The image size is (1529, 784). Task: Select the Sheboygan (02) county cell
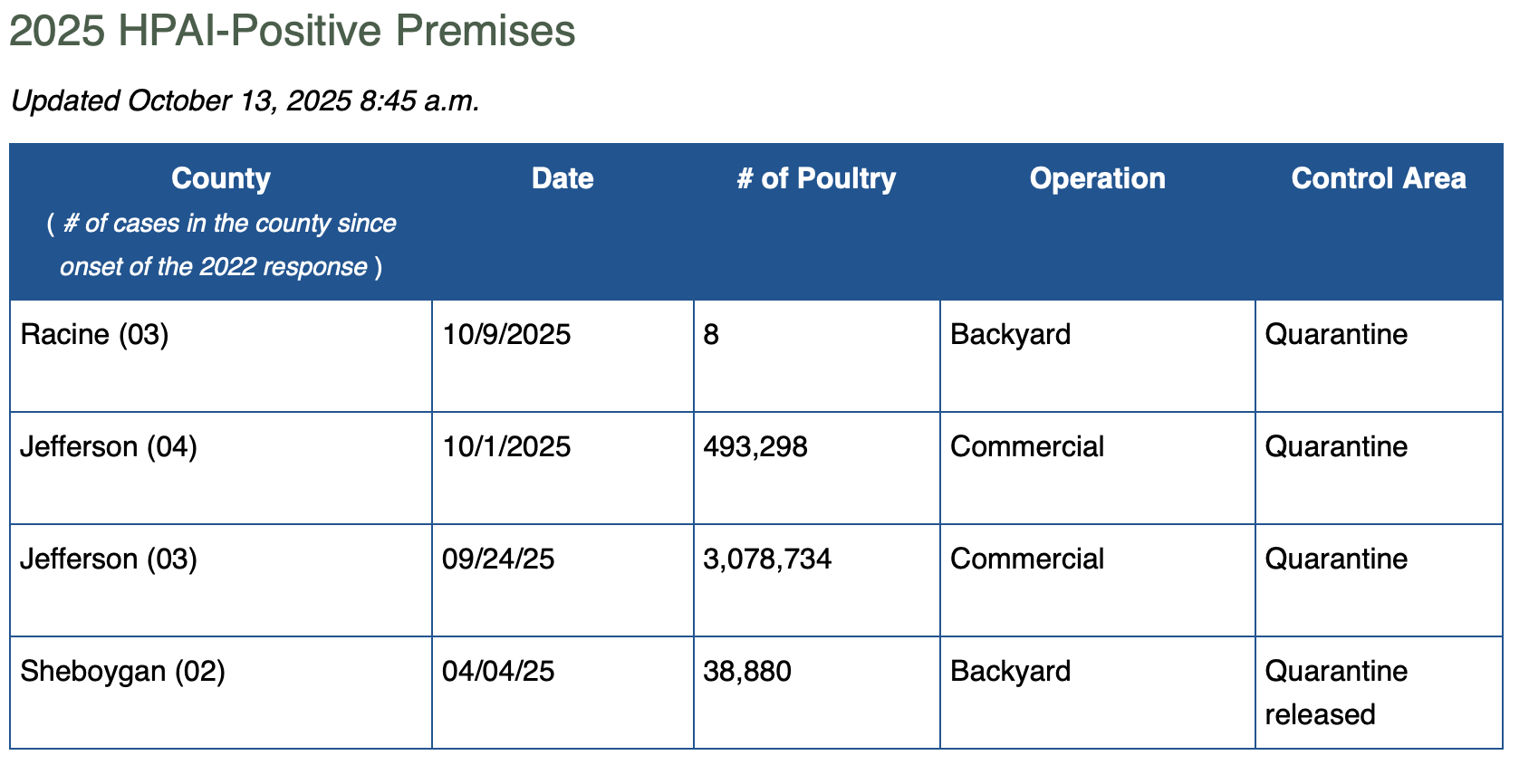(x=122, y=672)
